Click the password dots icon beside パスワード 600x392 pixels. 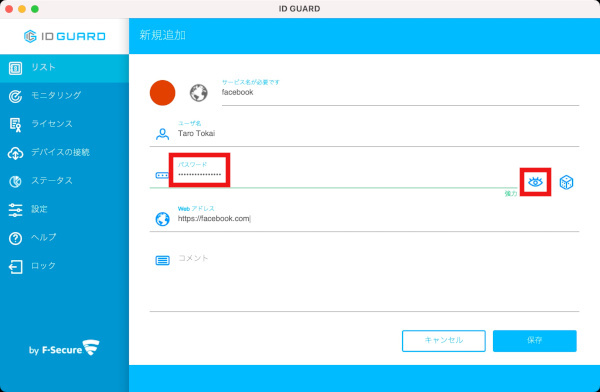tap(162, 175)
